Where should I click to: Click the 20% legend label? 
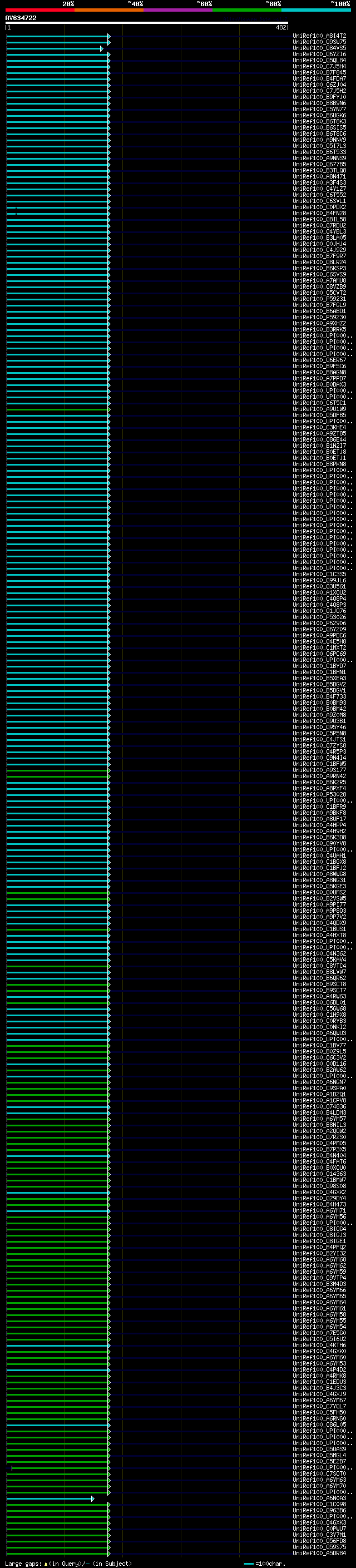point(68,4)
